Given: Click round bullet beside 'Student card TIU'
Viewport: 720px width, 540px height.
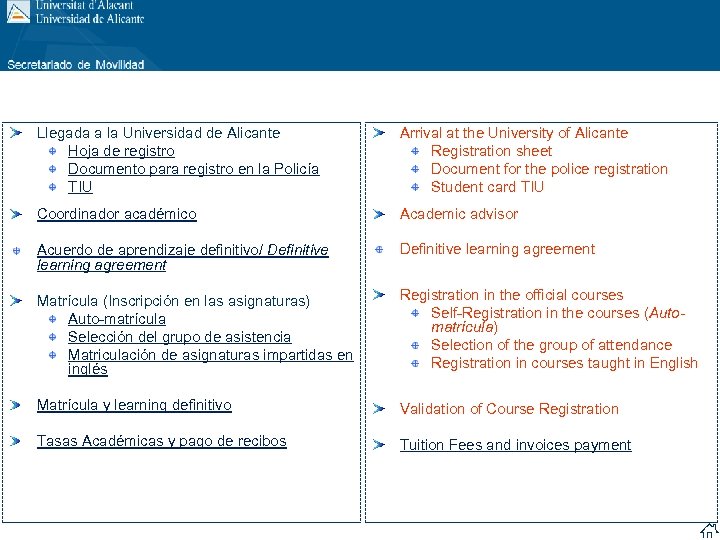Looking at the screenshot, I should (x=415, y=187).
